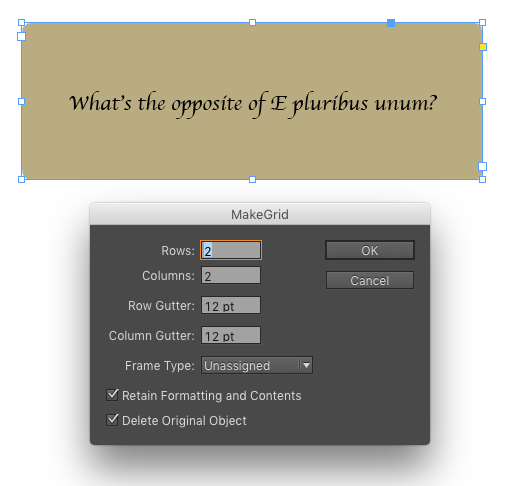Click the Columns input field
The image size is (506, 486).
(x=231, y=275)
